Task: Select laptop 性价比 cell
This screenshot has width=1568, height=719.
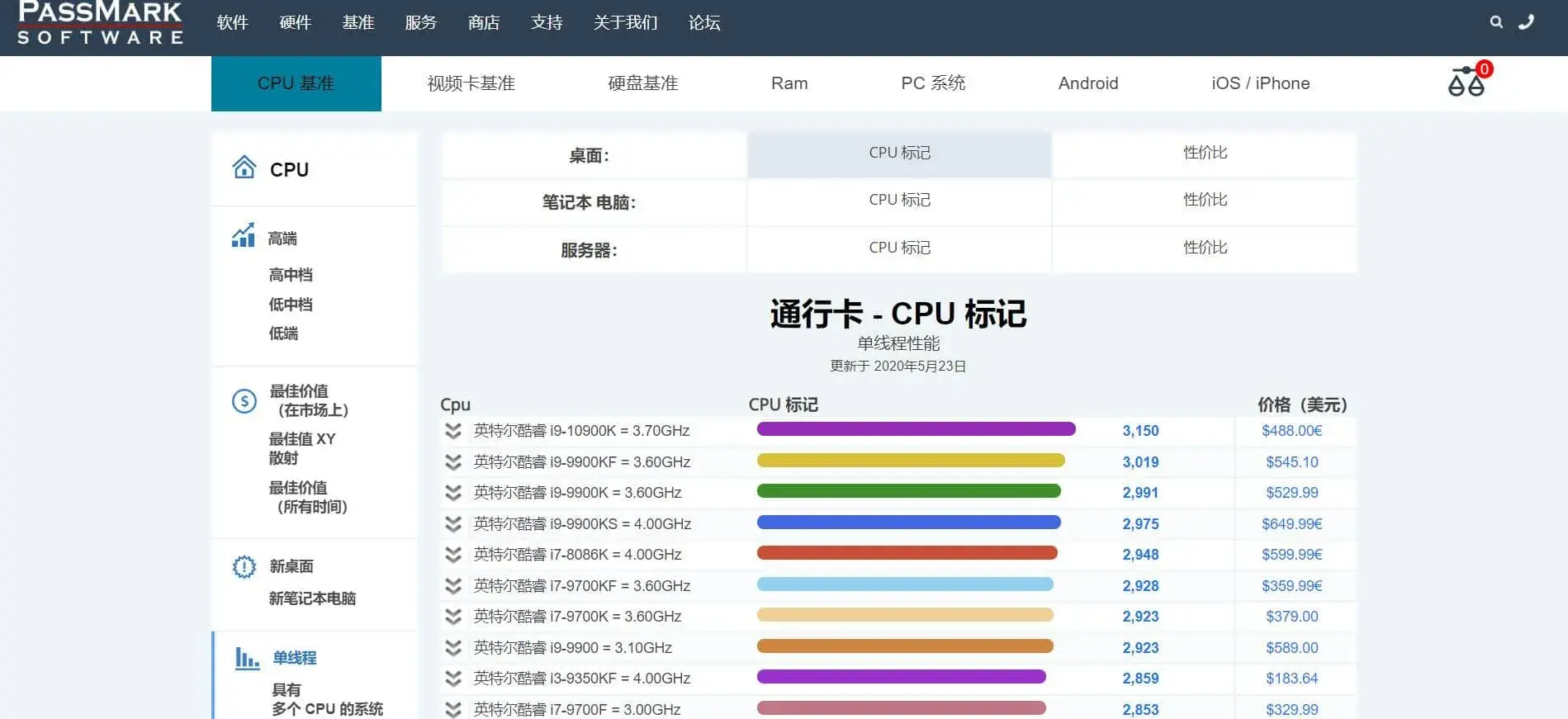Action: 1205,201
